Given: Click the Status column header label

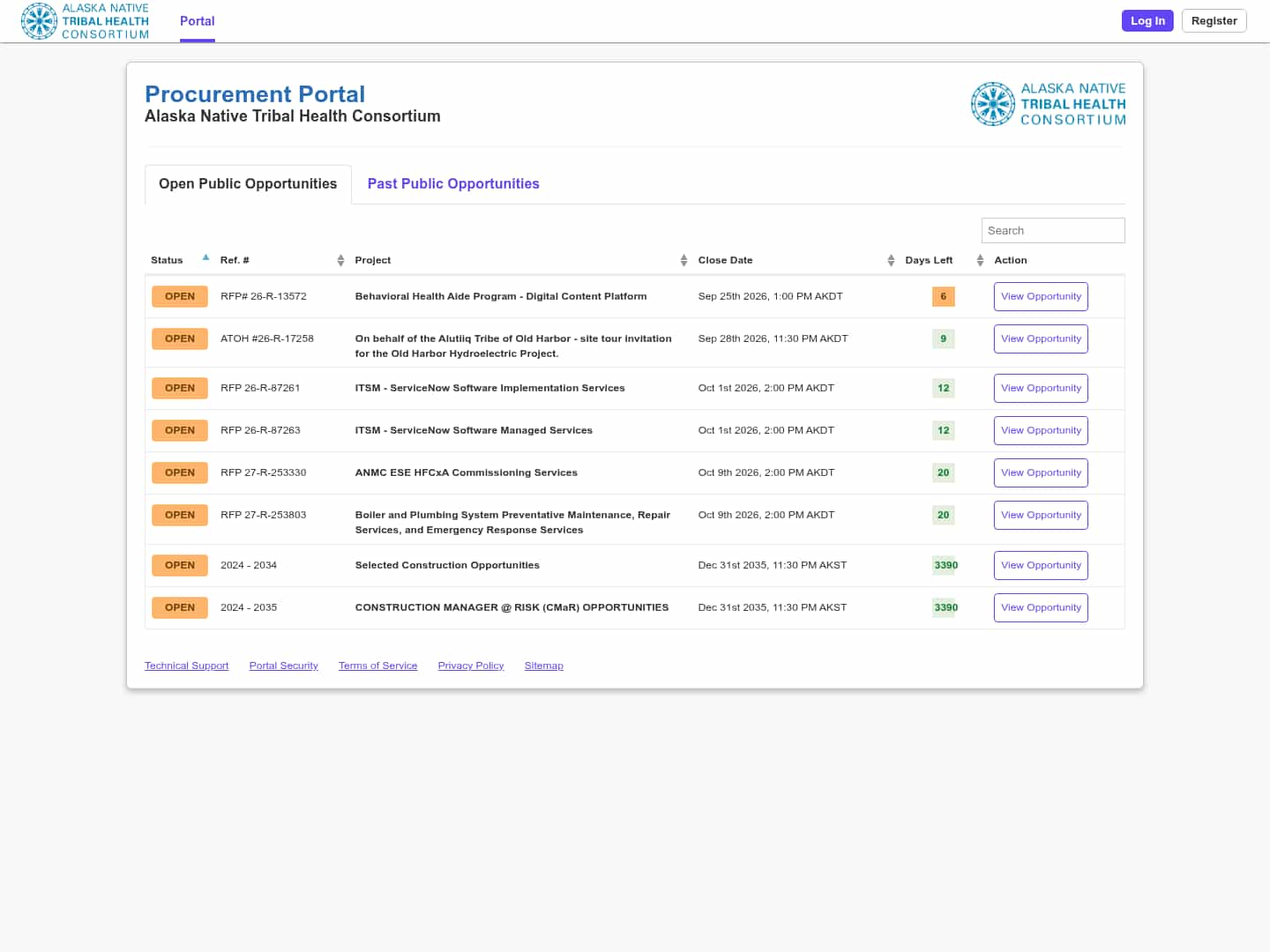Looking at the screenshot, I should click(167, 260).
